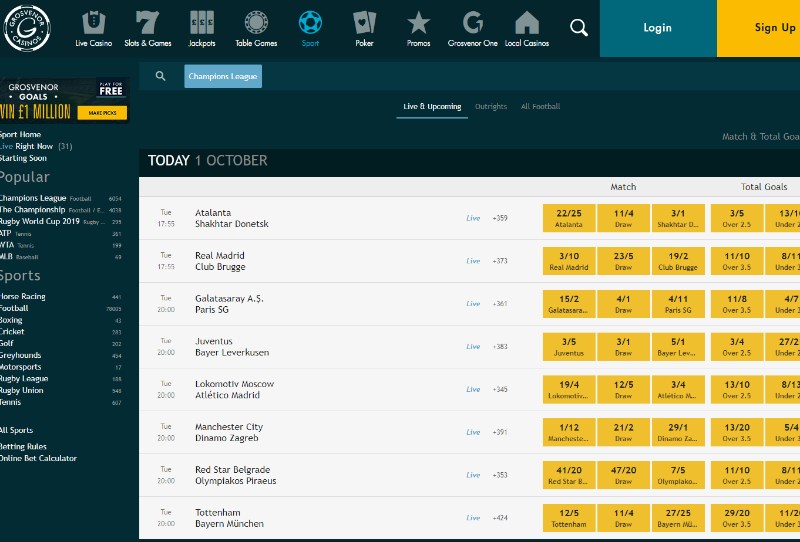
Task: View All Sports
Action: click(x=17, y=430)
